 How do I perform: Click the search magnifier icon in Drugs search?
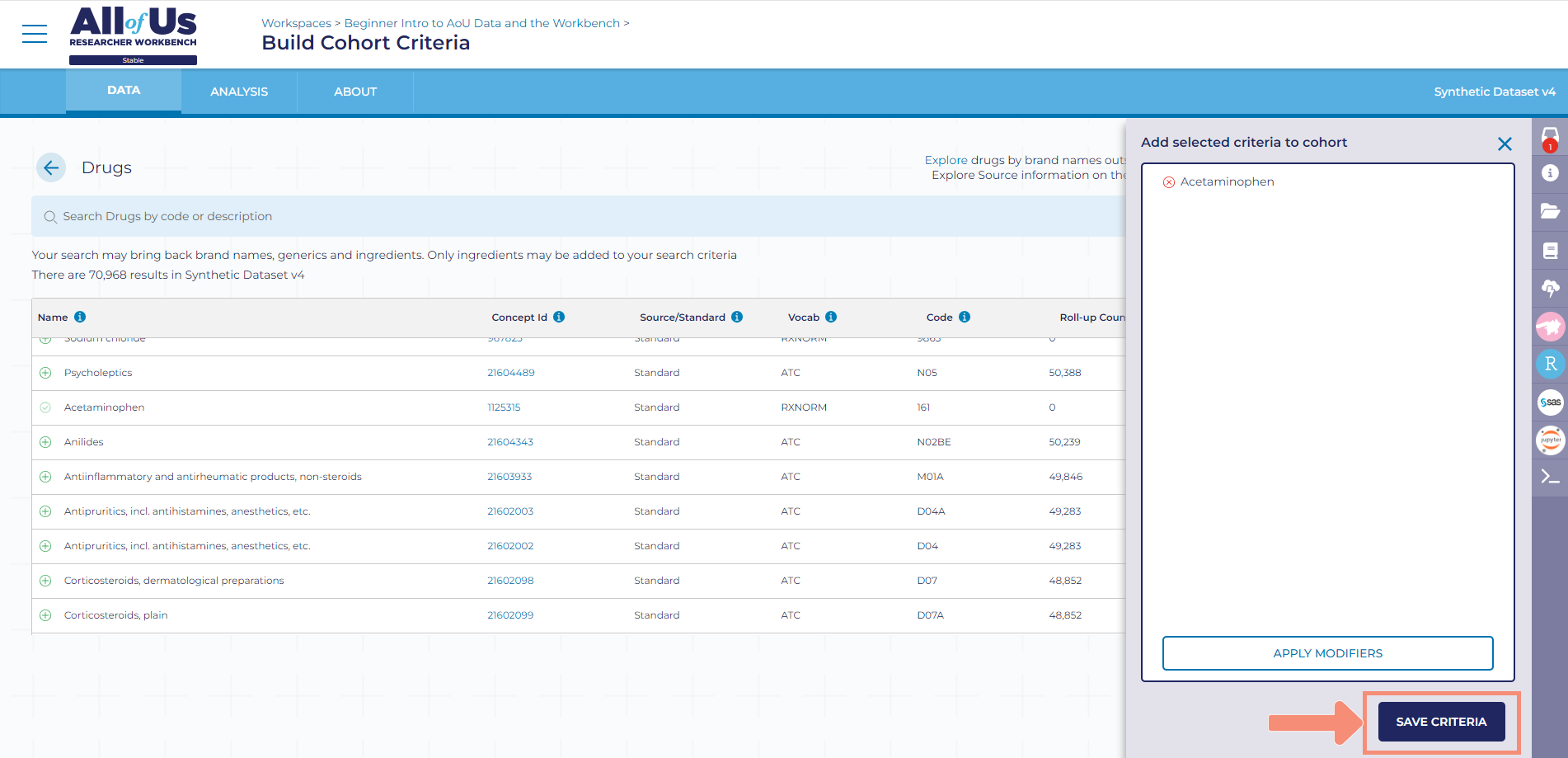(50, 217)
